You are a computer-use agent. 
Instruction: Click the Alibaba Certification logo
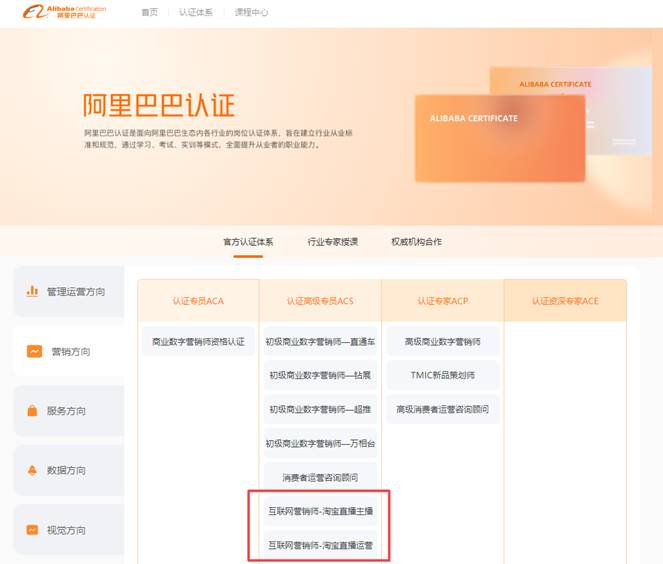tap(65, 12)
